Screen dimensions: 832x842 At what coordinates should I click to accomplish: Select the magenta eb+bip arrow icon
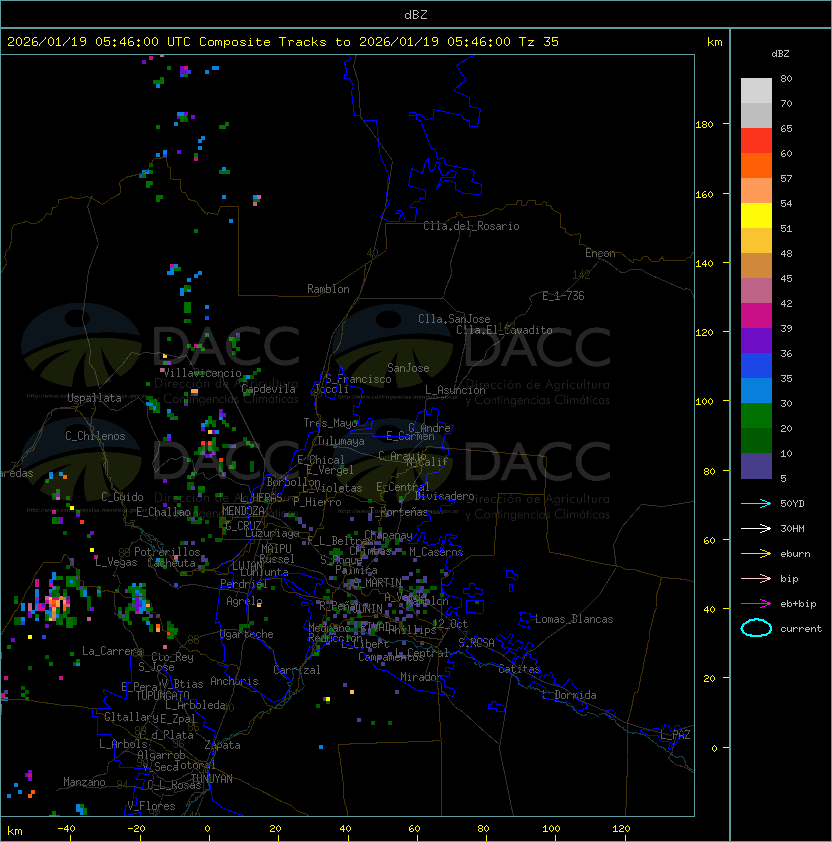[x=756, y=603]
